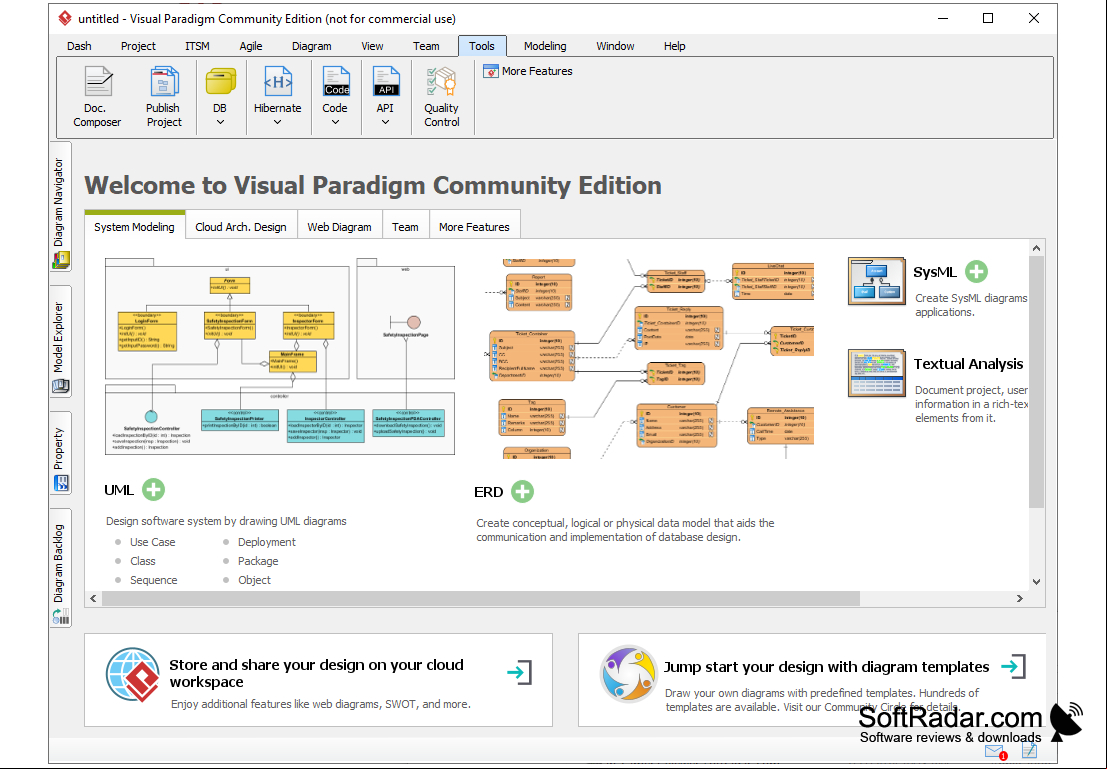This screenshot has height=769, width=1107.
Task: Click the green plus next to UML
Action: pyautogui.click(x=153, y=489)
